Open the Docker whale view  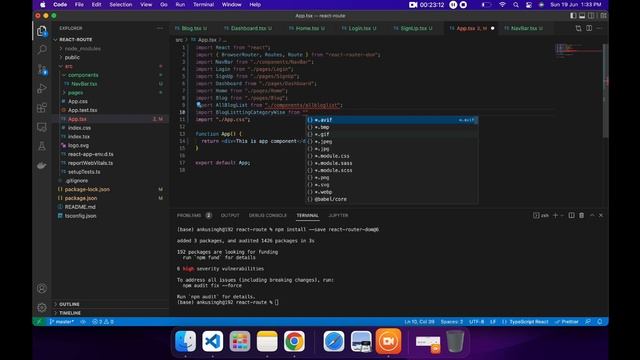[42, 165]
